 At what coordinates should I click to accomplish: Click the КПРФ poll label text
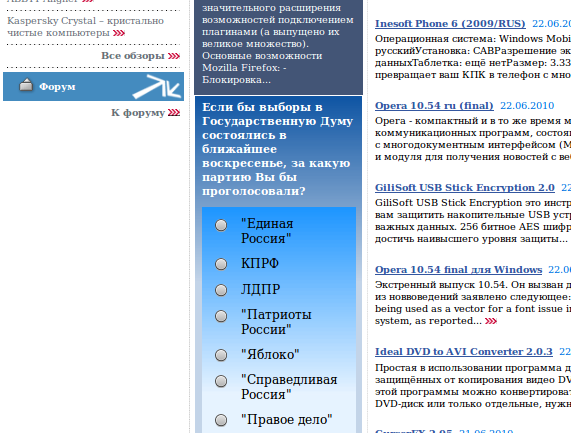coord(260,263)
